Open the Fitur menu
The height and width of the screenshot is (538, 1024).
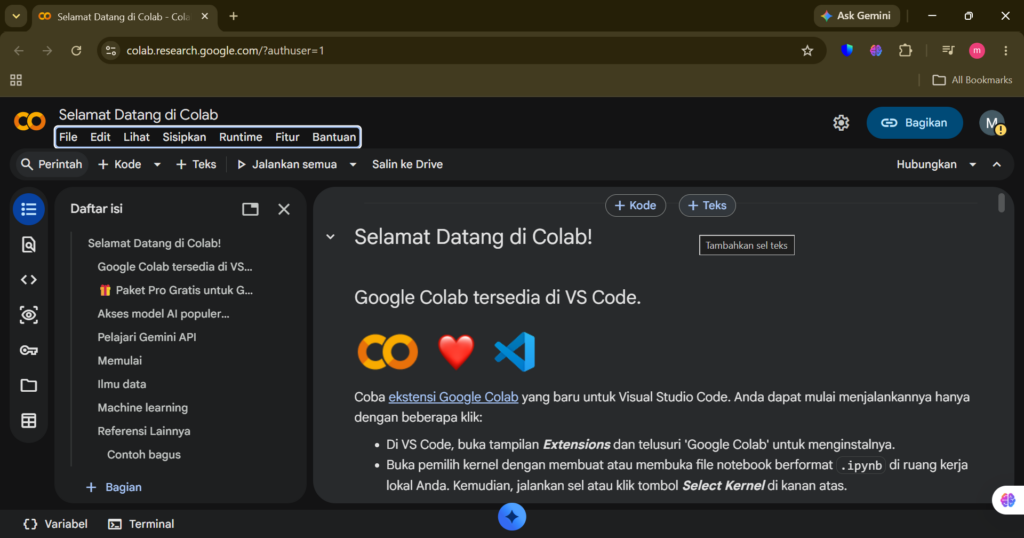point(287,137)
